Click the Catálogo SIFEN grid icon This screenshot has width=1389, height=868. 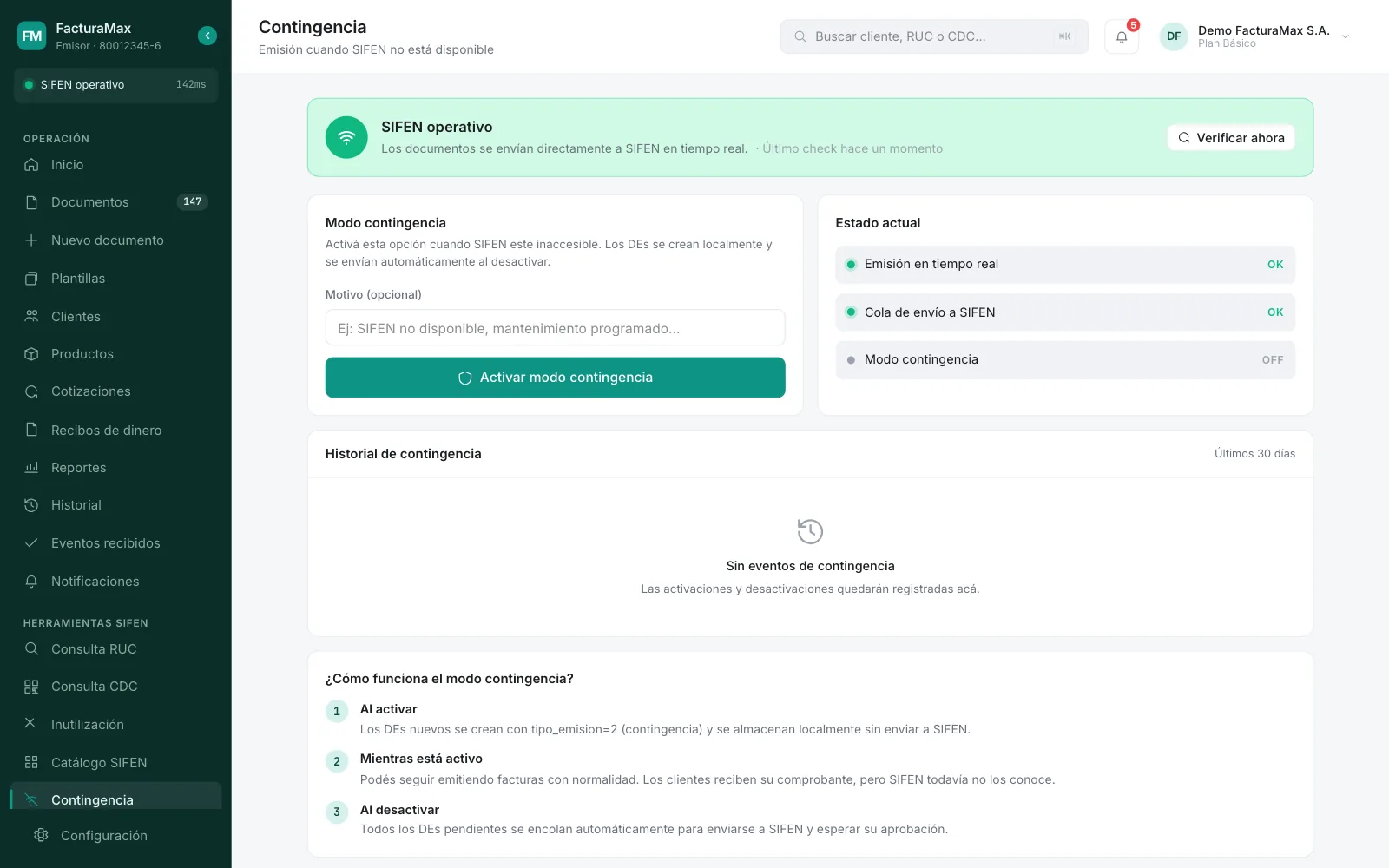tap(31, 762)
